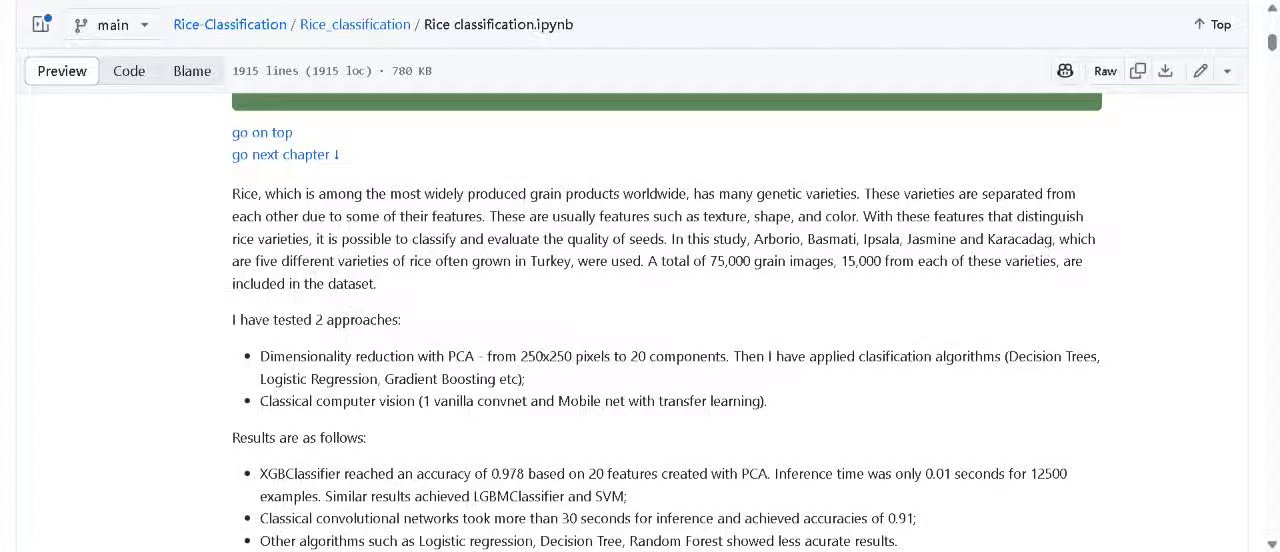Switch to the Preview tab

tap(62, 71)
